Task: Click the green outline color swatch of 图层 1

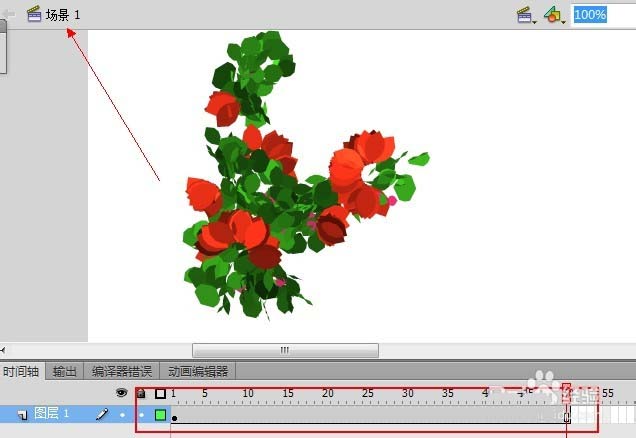Action: coord(160,414)
